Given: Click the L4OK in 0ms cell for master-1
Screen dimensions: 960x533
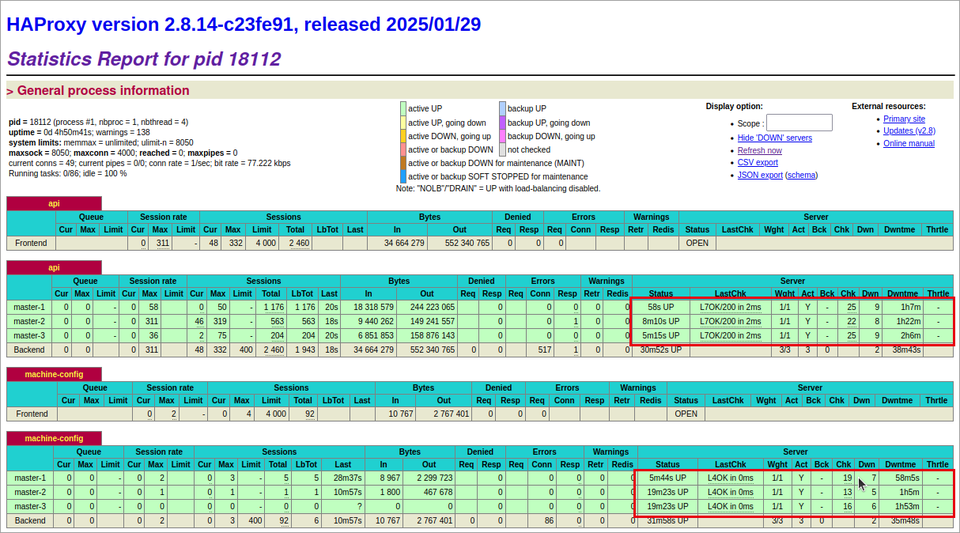Looking at the screenshot, I should (730, 478).
